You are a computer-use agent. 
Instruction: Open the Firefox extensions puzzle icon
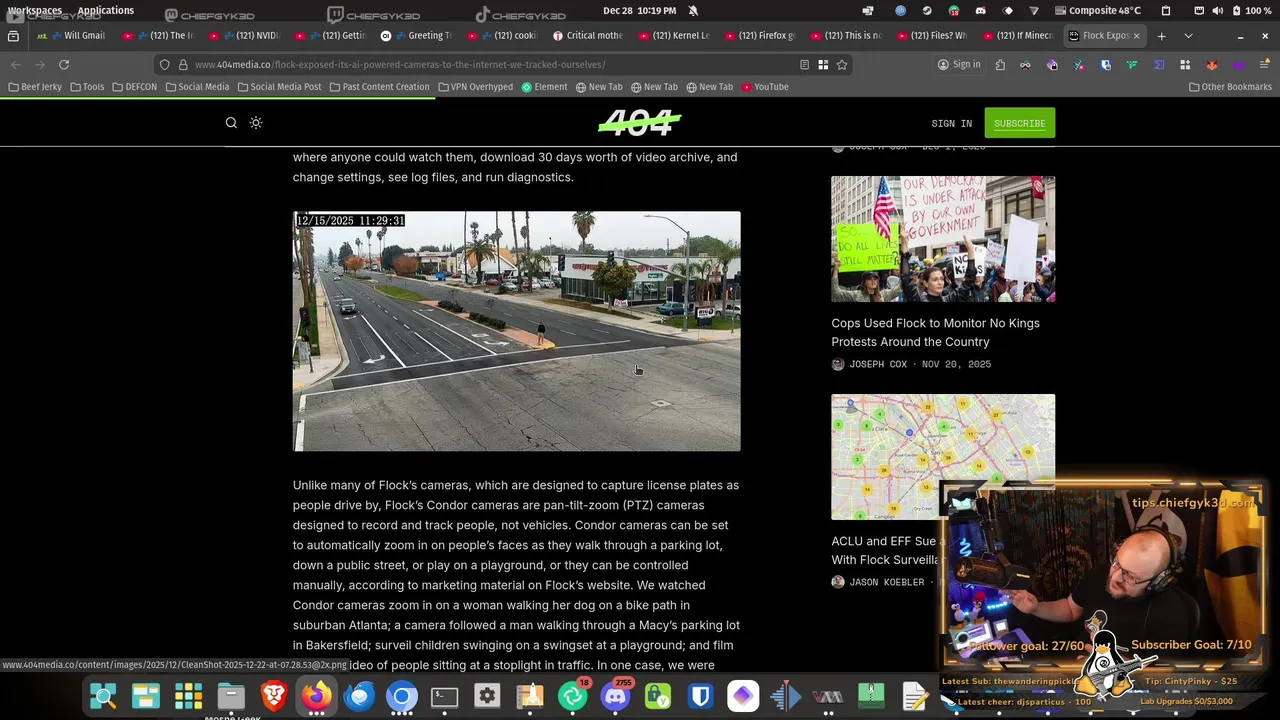tap(1000, 64)
